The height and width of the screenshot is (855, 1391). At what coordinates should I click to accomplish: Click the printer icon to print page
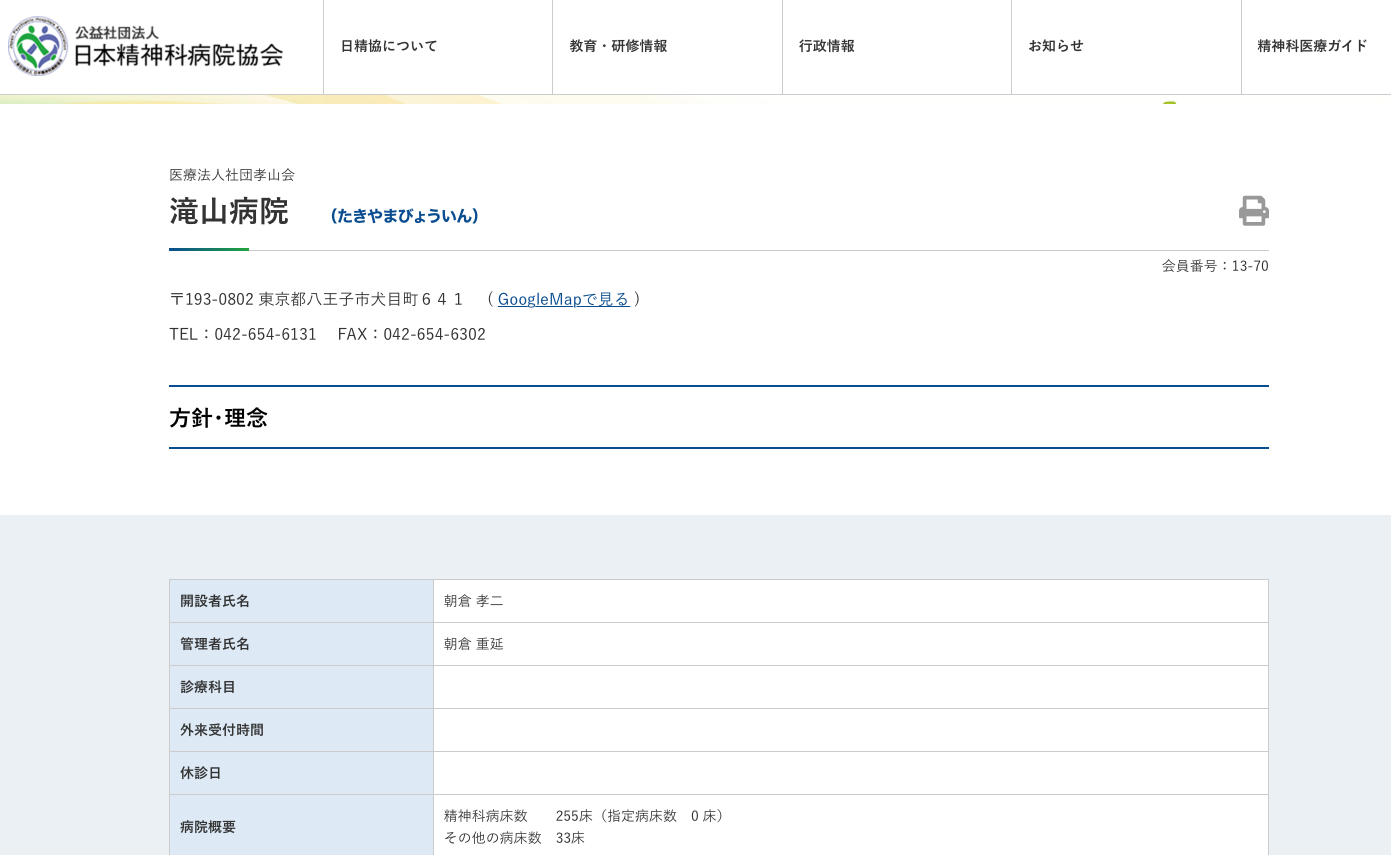coord(1253,211)
